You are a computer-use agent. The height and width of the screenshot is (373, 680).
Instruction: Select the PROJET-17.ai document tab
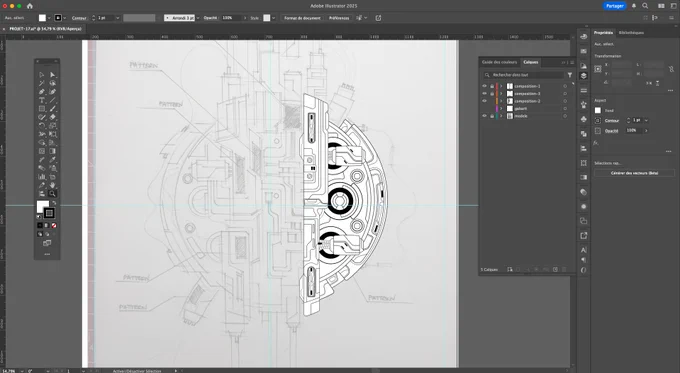[x=45, y=29]
